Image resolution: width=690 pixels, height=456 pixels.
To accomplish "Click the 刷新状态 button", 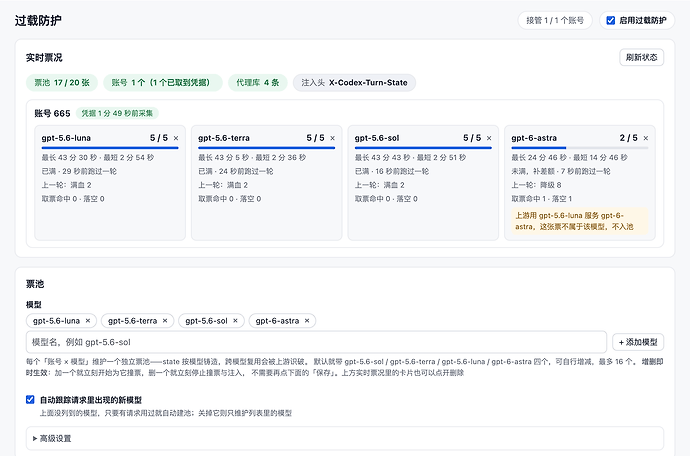I will coord(642,57).
